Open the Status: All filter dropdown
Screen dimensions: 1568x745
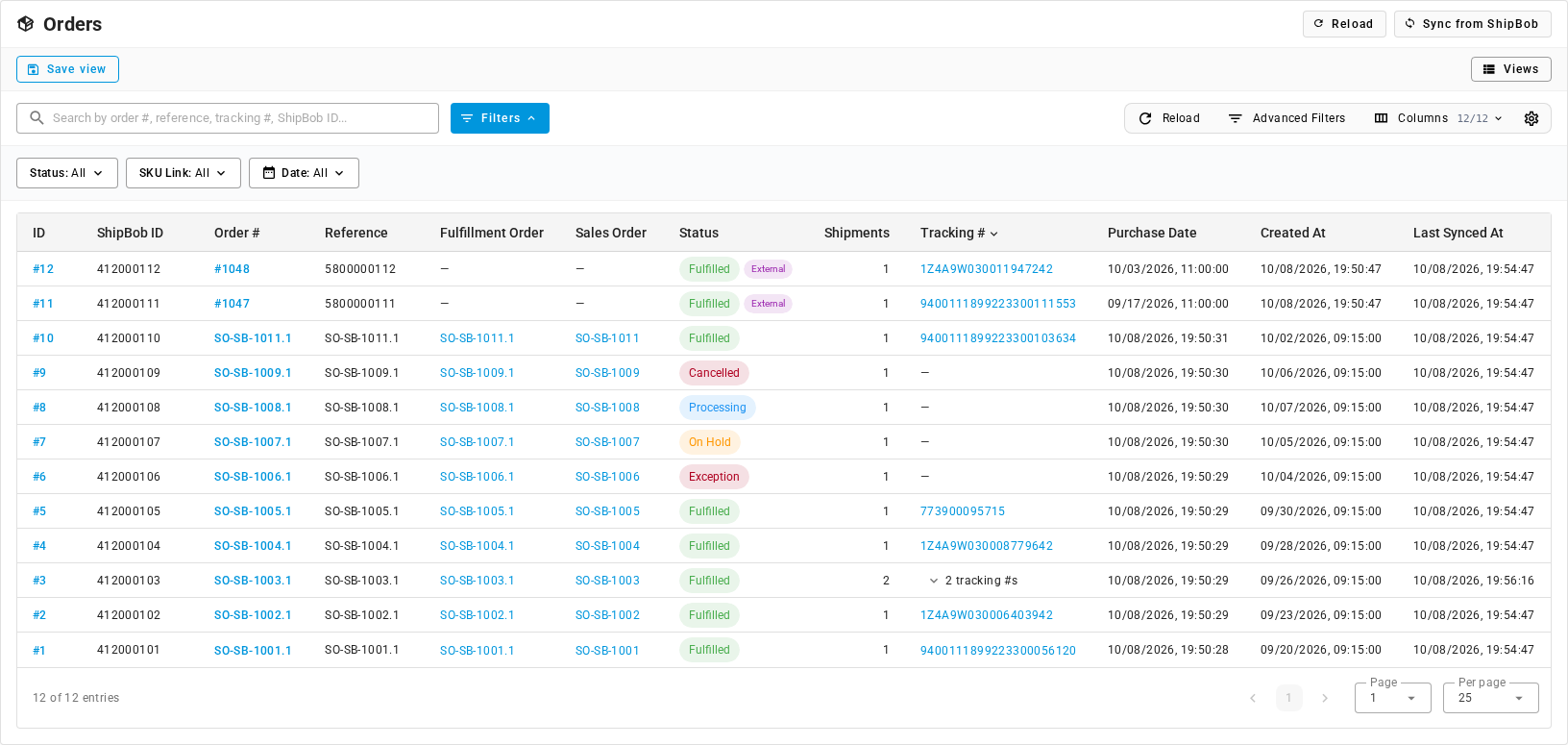(x=67, y=173)
